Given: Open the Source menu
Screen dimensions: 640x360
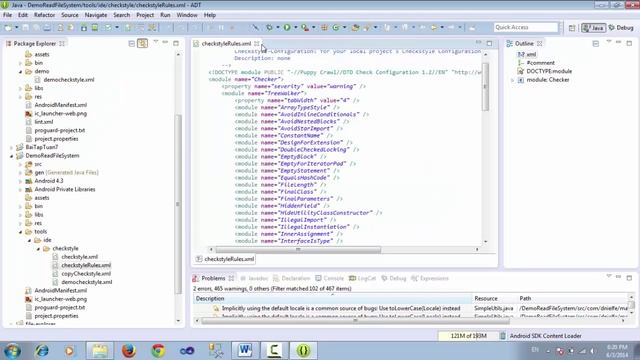Looking at the screenshot, I should (70, 15).
